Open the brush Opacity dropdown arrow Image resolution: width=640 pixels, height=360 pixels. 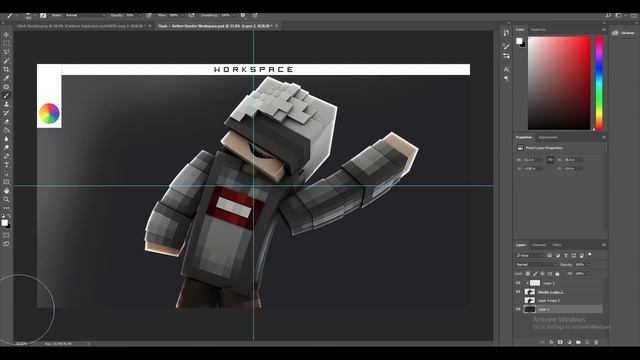139,15
